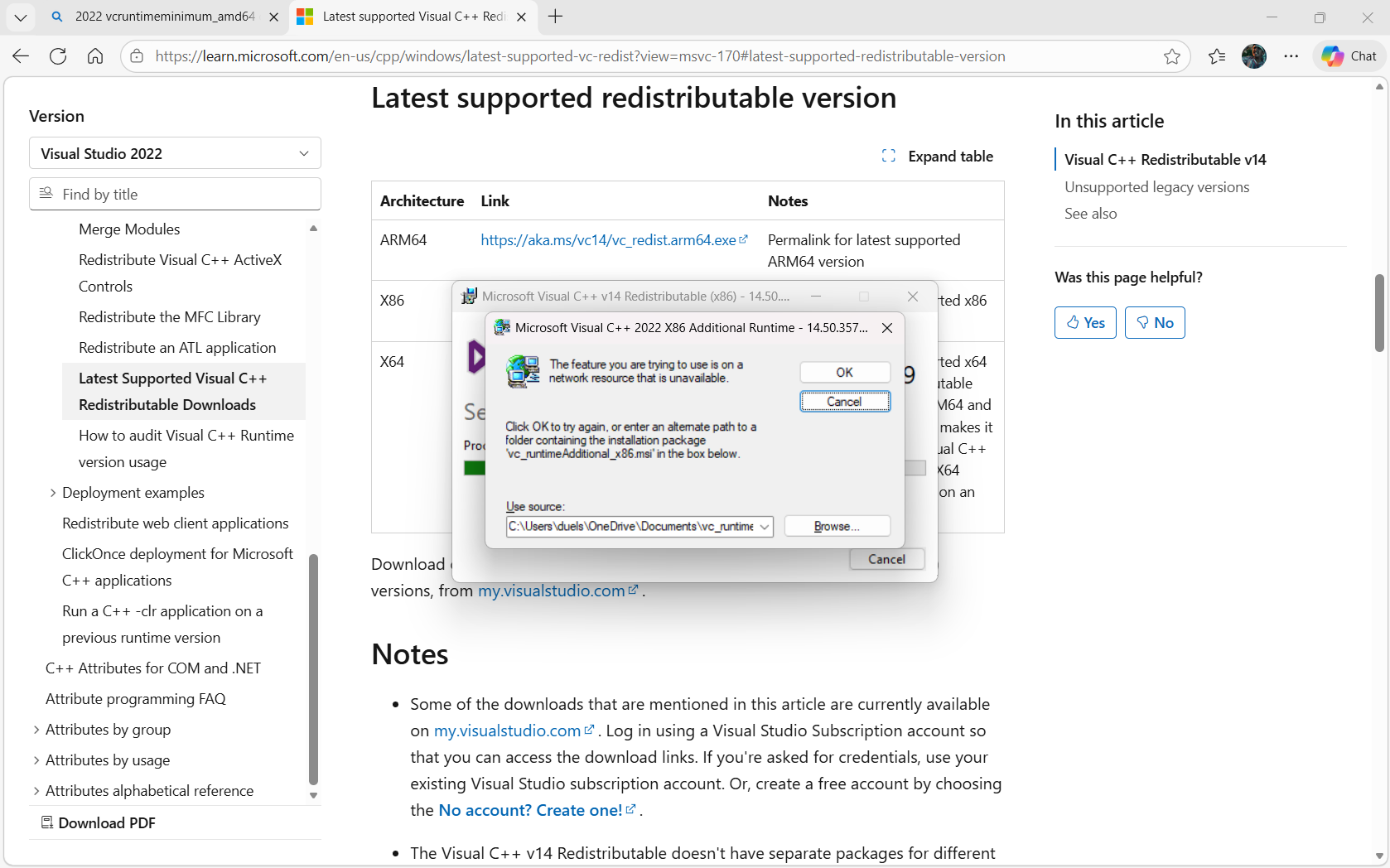Open Redistribute an ATL application

(x=177, y=348)
